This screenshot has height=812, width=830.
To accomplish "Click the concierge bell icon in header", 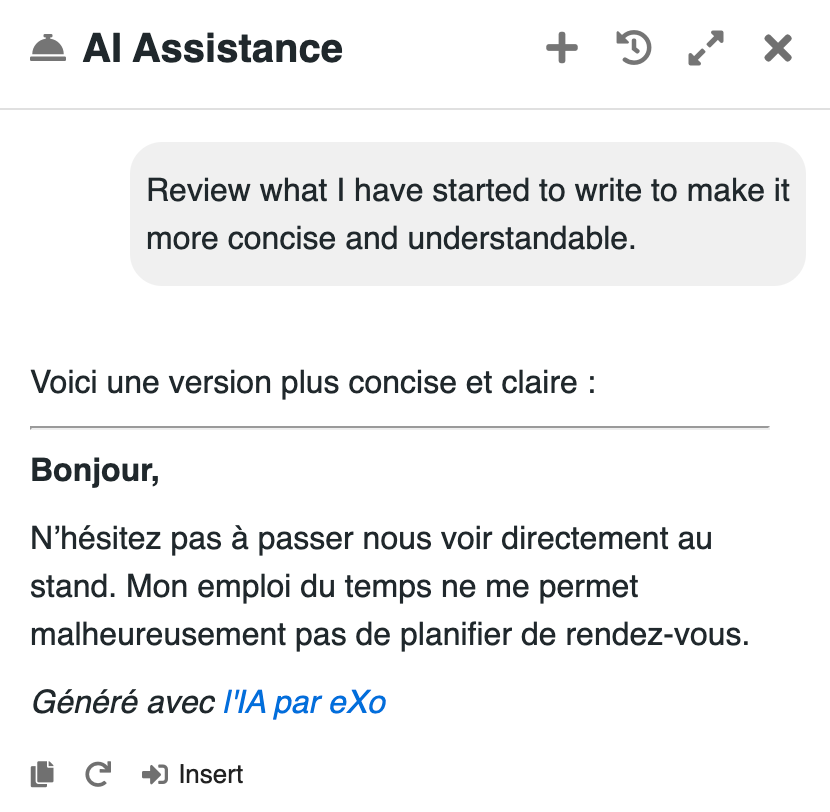I will coord(48,49).
